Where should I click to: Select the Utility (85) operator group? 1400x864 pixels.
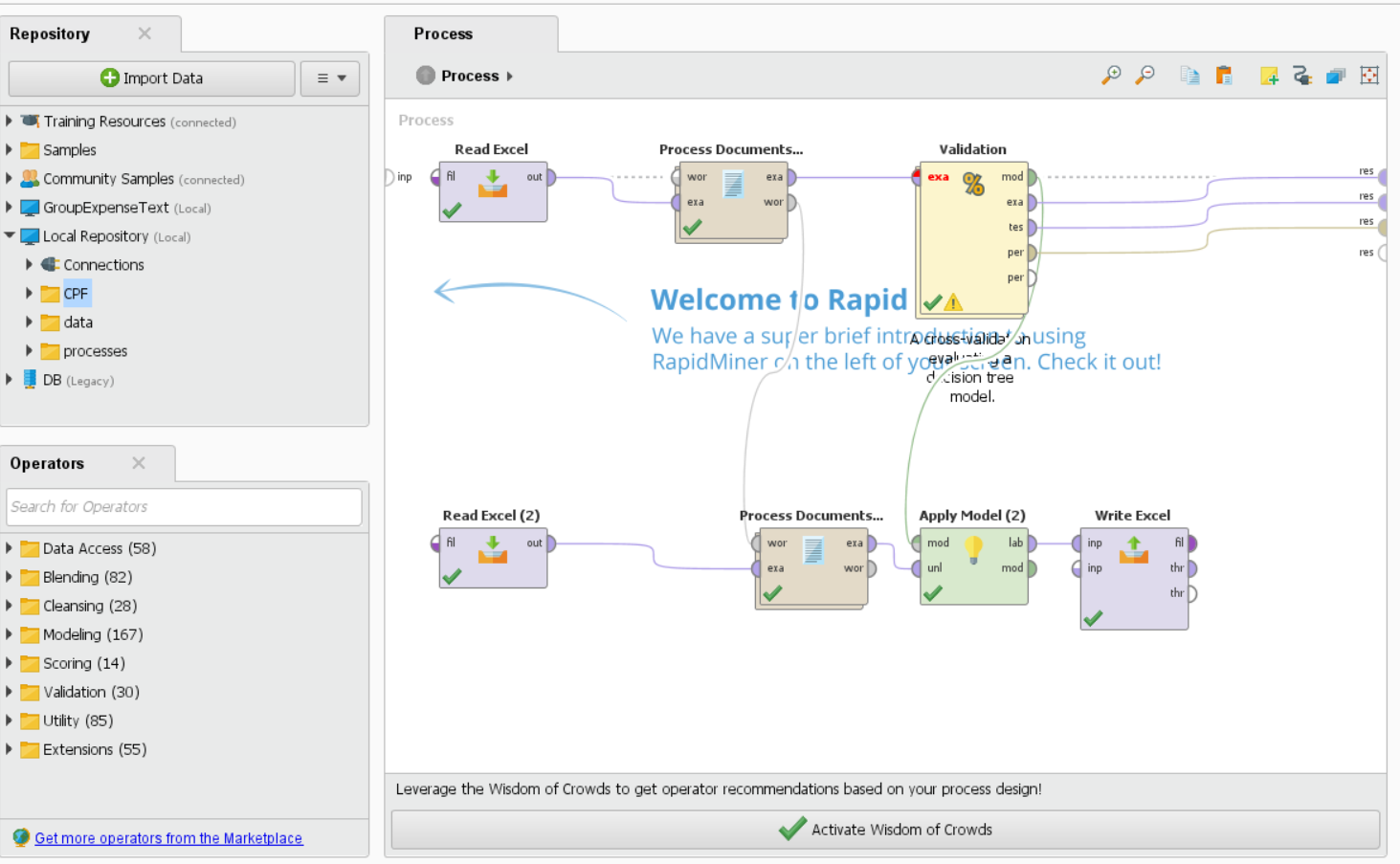[78, 720]
